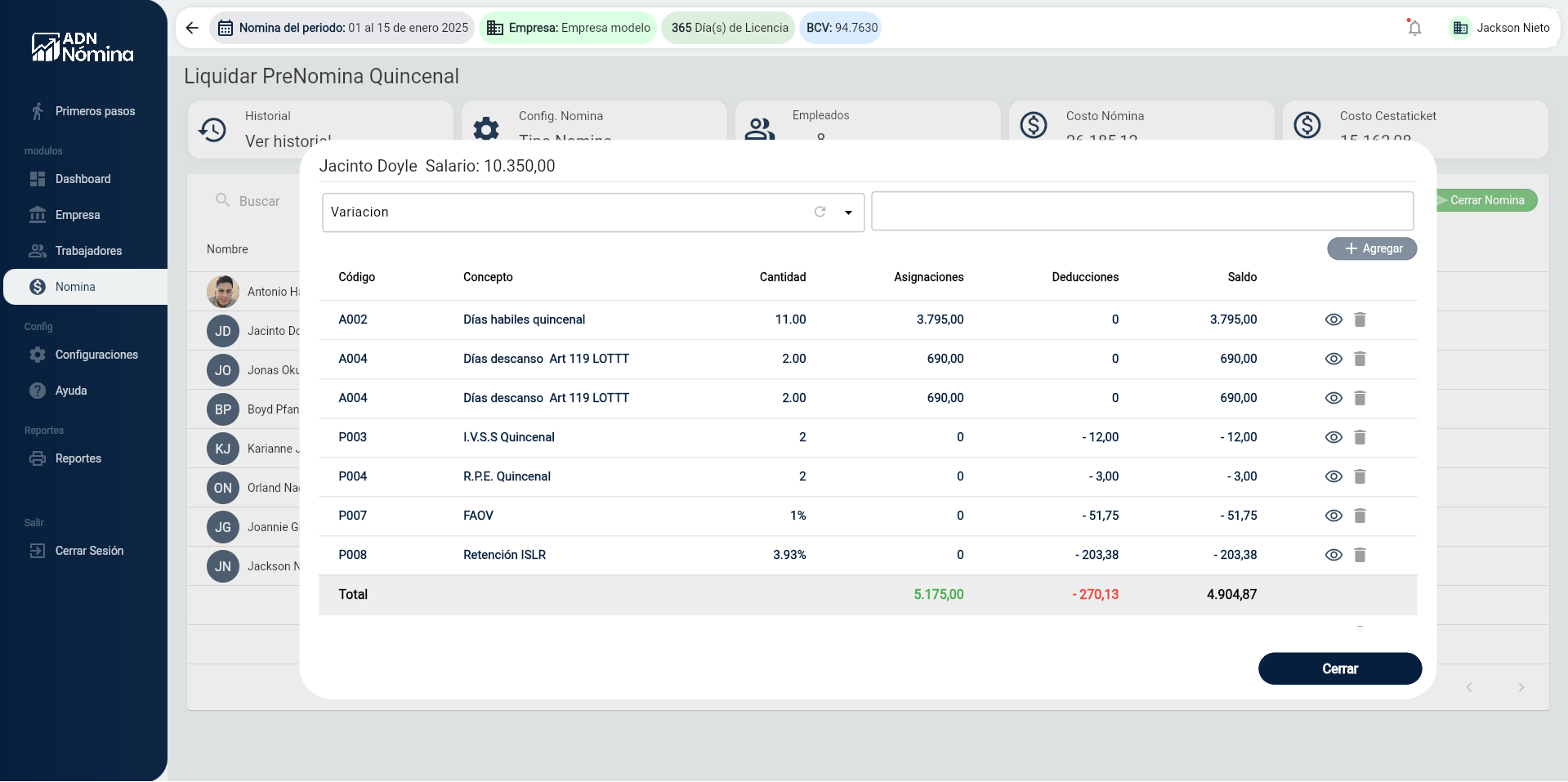Open Jackson Nieto's profile icon
The width and height of the screenshot is (1568, 782).
(1460, 28)
